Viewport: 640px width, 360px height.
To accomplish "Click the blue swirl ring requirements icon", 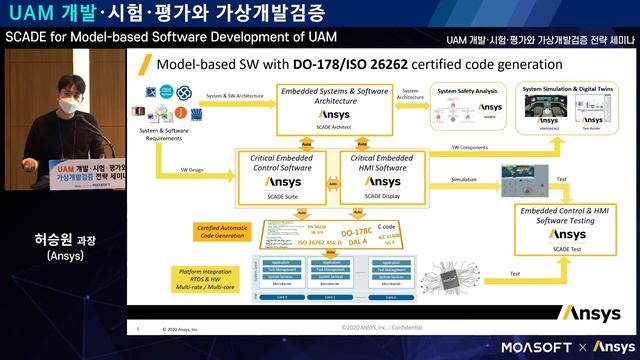I will click(x=184, y=93).
